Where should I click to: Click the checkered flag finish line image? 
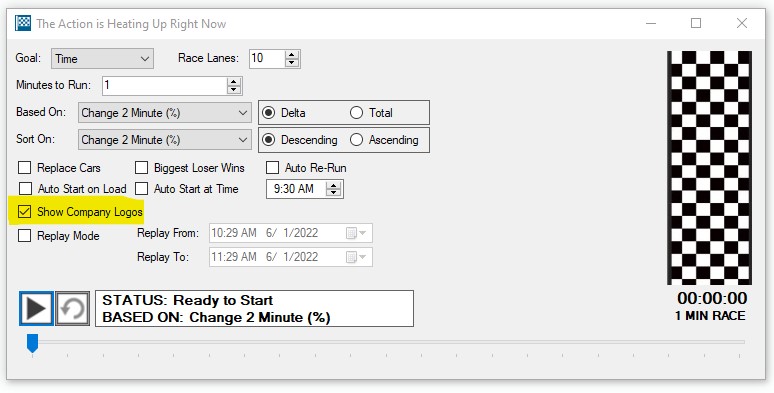pos(709,168)
